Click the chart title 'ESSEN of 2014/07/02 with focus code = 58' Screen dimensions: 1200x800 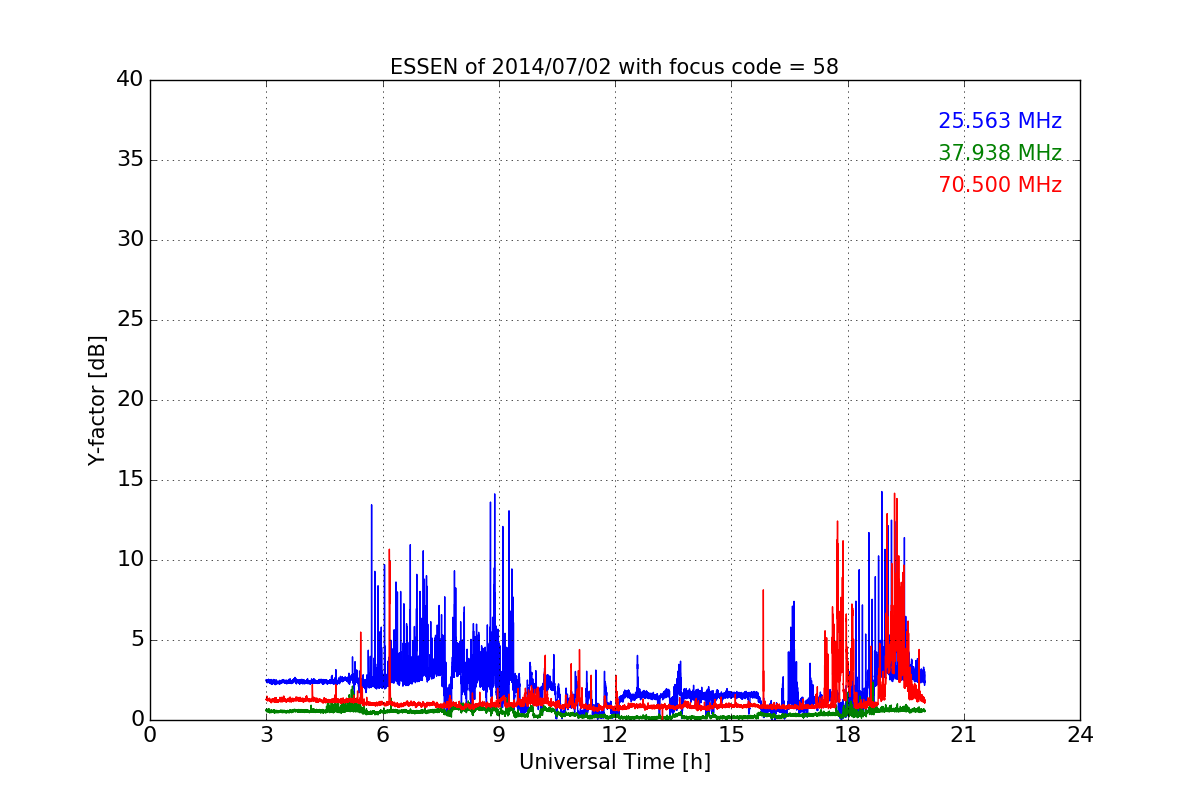coord(614,67)
